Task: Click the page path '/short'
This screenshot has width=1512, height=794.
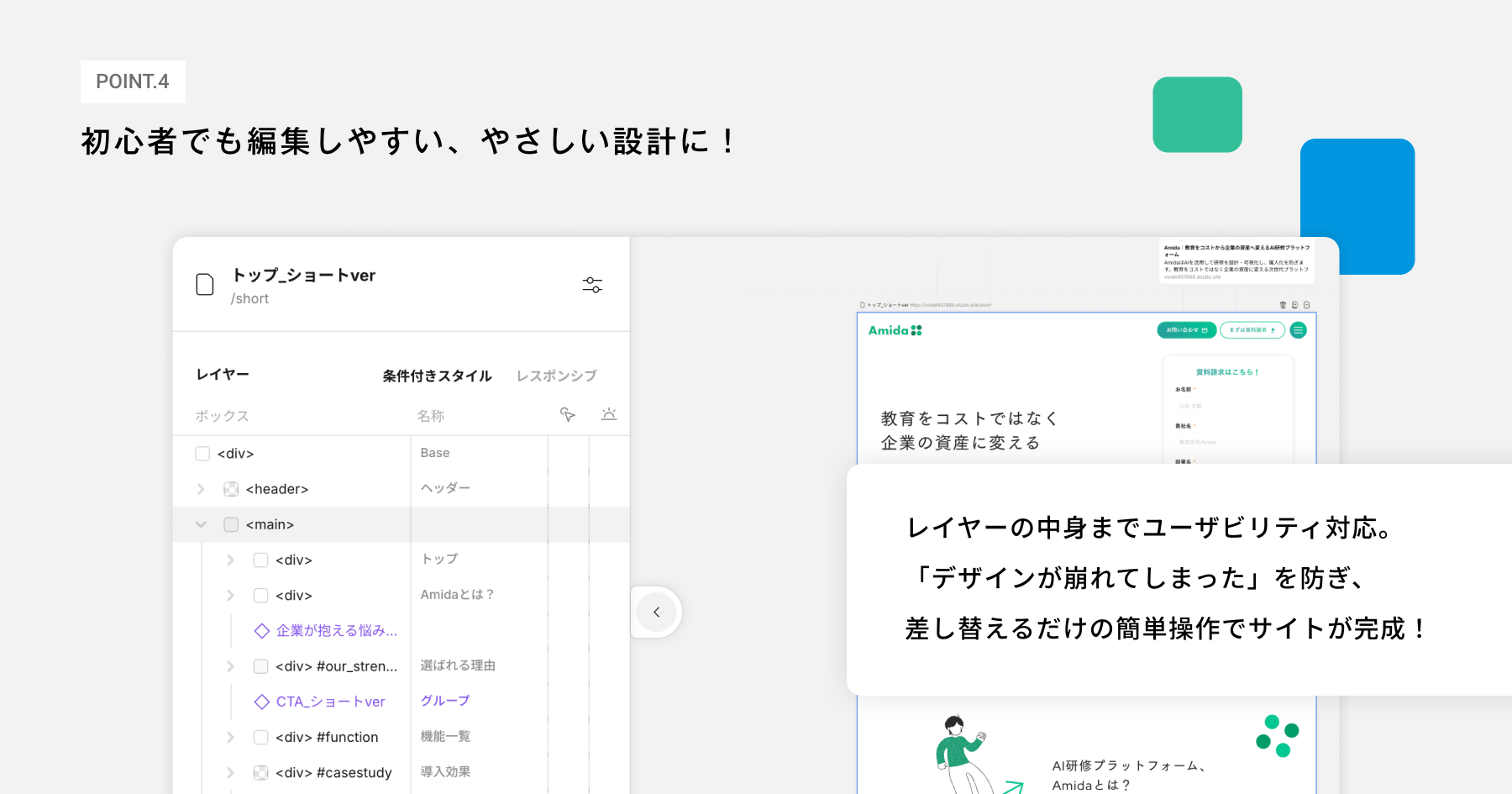Action: tap(249, 299)
